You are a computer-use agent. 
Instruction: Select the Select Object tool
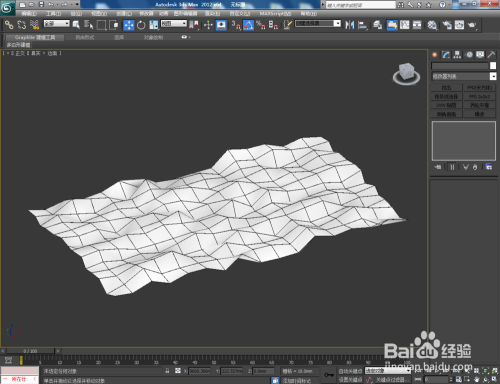(76, 25)
